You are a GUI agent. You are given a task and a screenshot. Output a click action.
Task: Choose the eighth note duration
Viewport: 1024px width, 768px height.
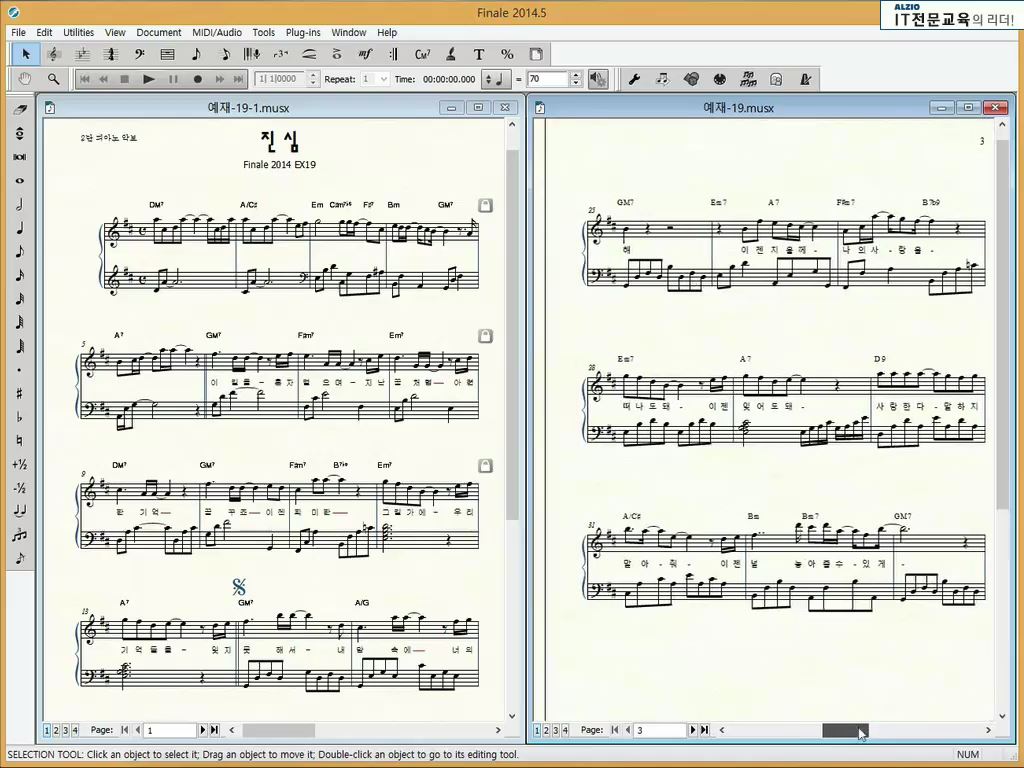click(x=20, y=251)
